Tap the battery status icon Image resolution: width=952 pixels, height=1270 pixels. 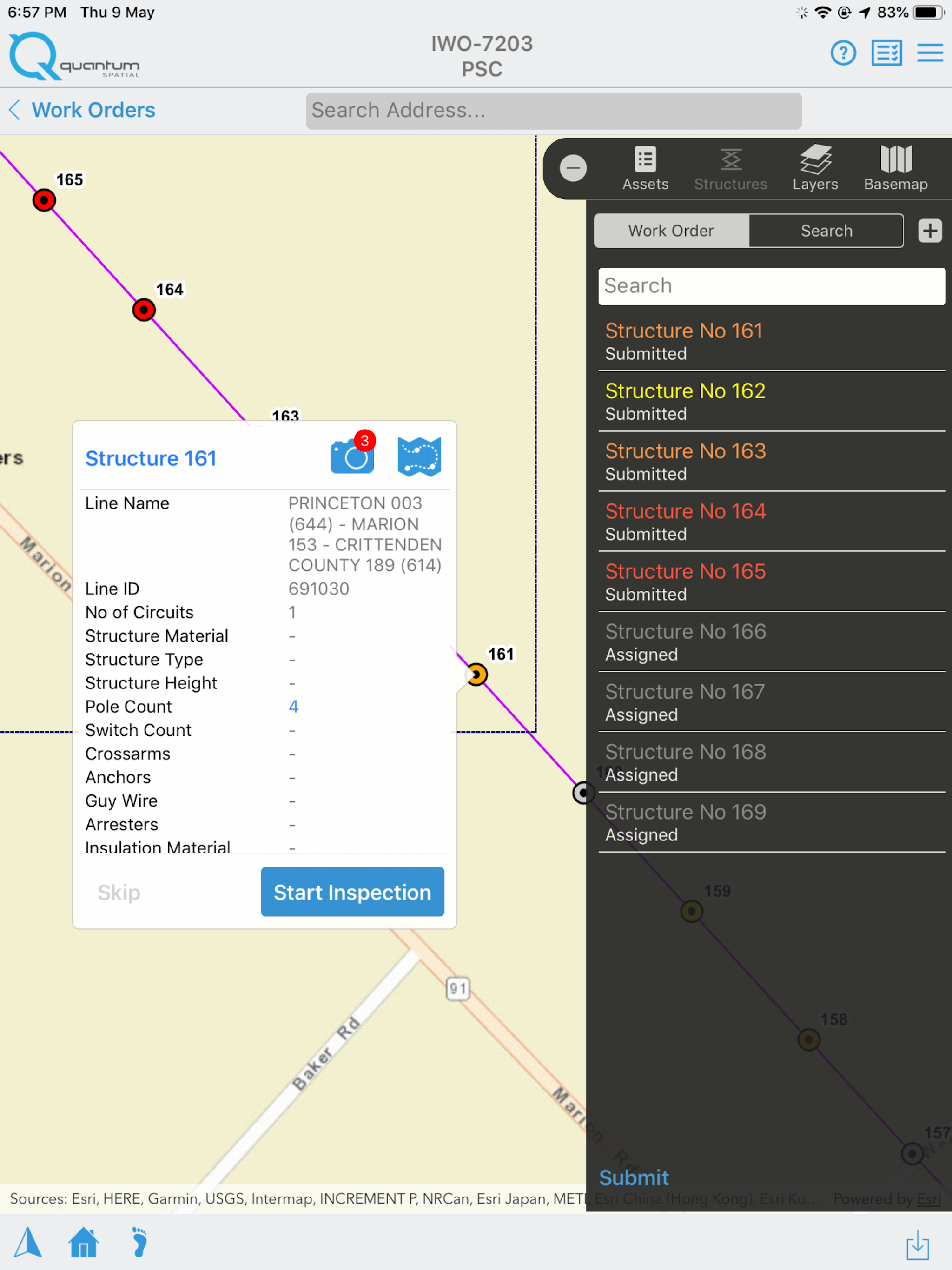[929, 12]
